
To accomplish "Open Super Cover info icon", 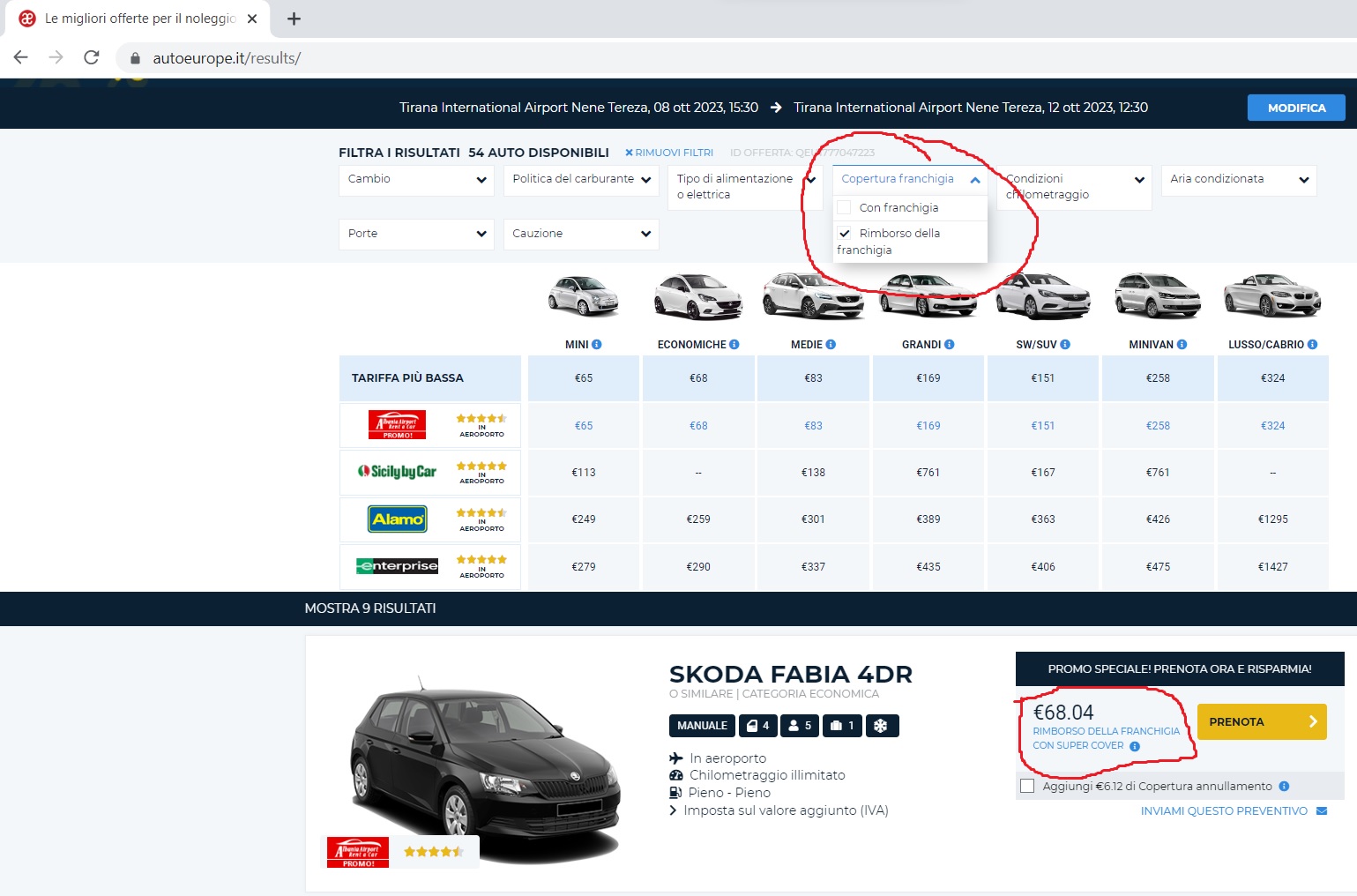I will tap(1135, 746).
